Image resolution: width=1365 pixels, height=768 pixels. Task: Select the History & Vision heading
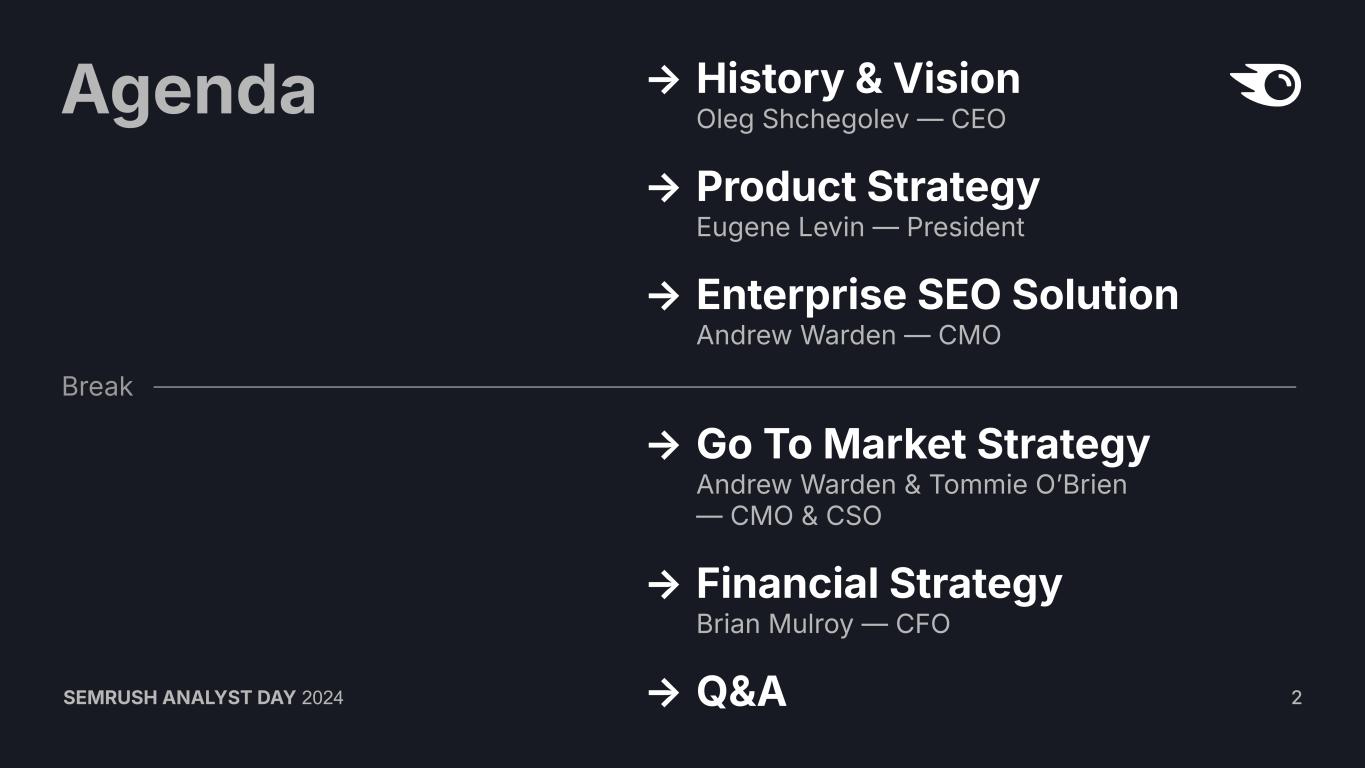(x=858, y=79)
